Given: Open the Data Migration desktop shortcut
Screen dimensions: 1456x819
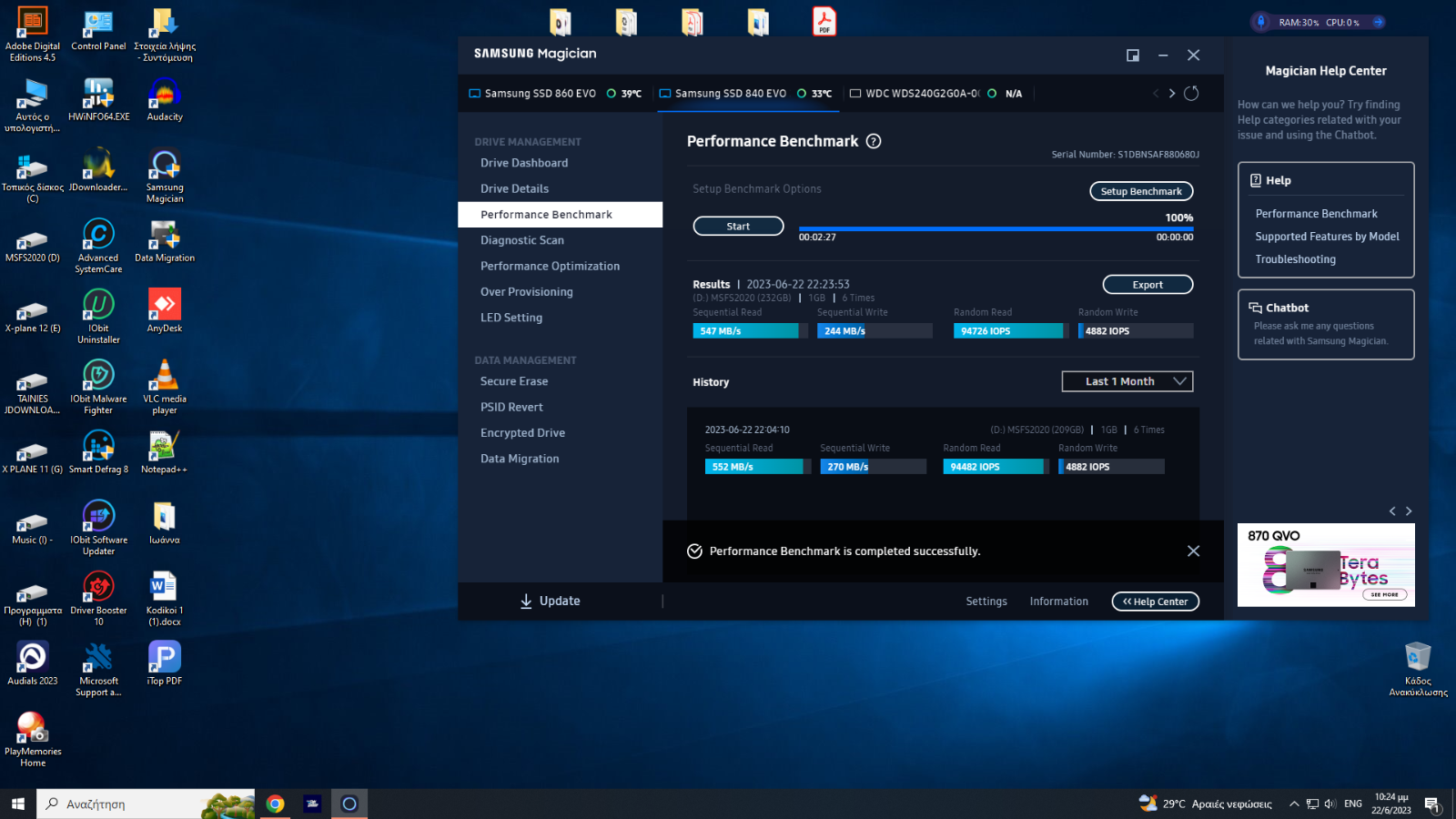Looking at the screenshot, I should pyautogui.click(x=165, y=241).
